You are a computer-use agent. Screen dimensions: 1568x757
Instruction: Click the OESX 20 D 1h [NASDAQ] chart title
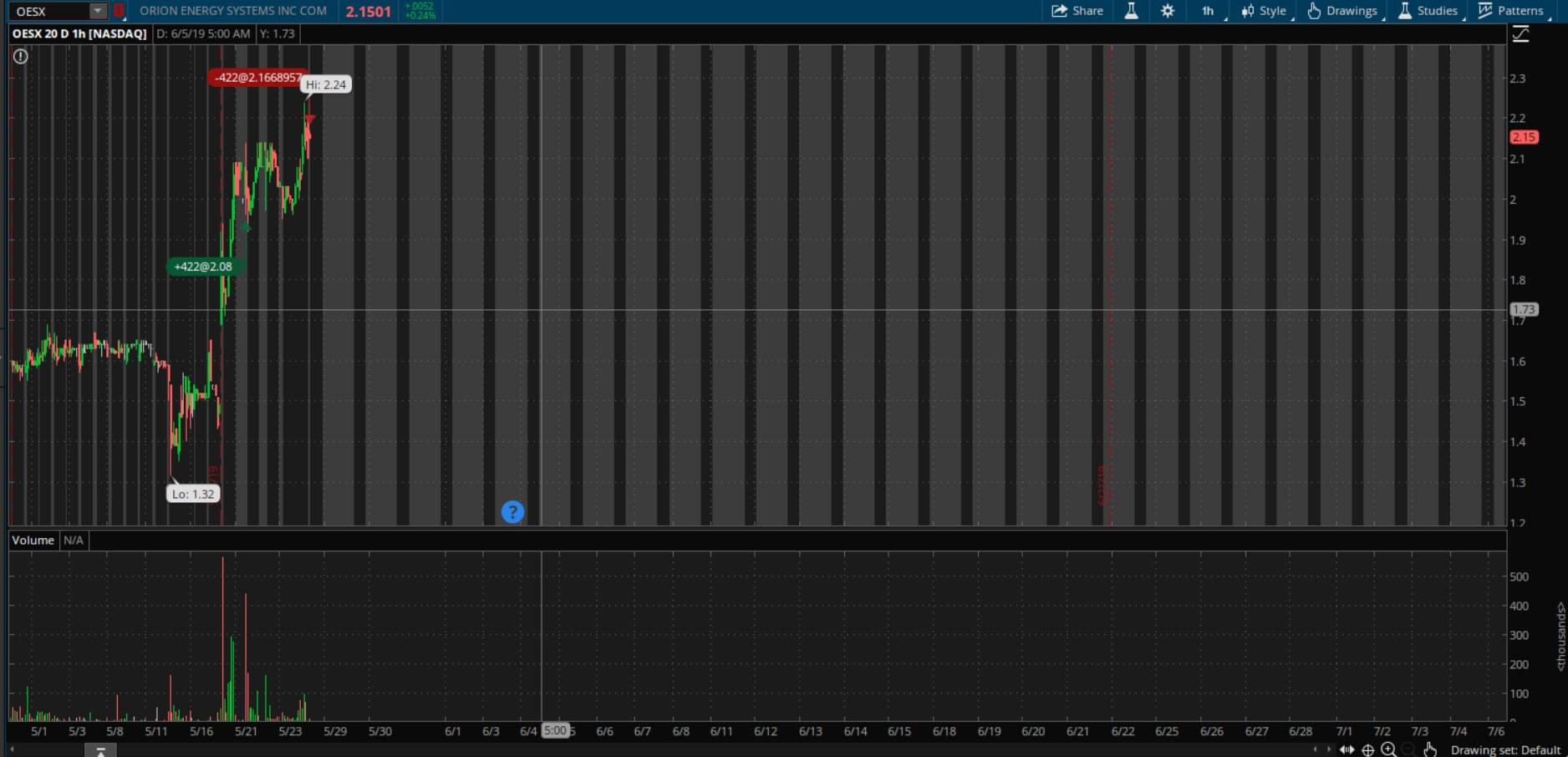pos(79,33)
